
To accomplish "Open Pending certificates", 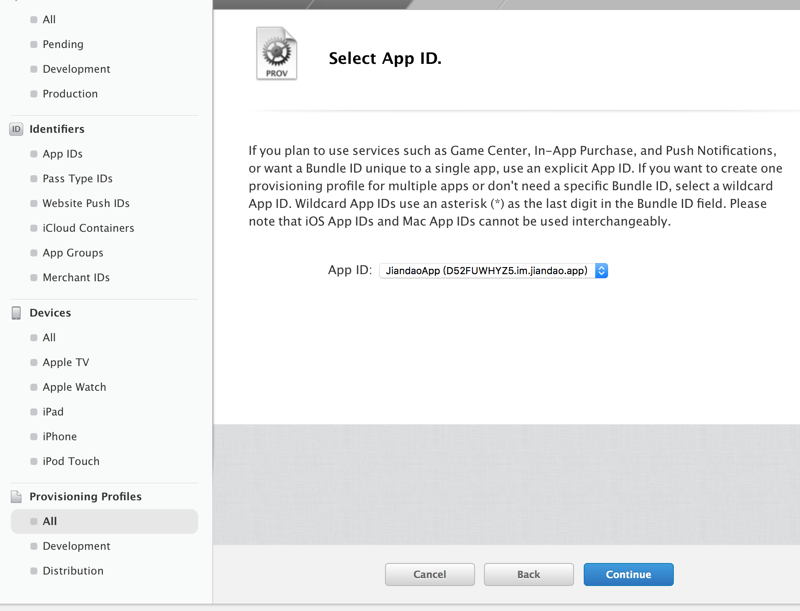I will (x=63, y=44).
